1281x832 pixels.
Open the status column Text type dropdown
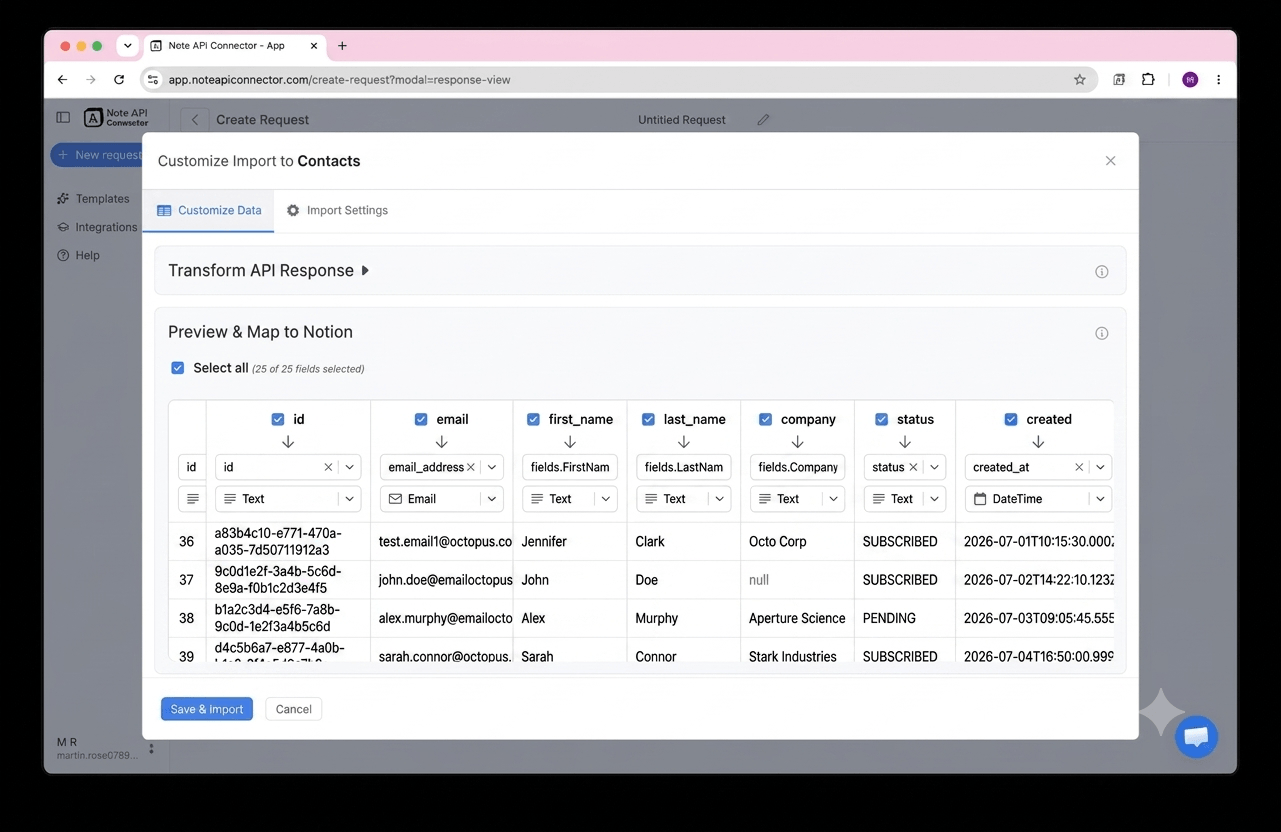[x=904, y=499]
